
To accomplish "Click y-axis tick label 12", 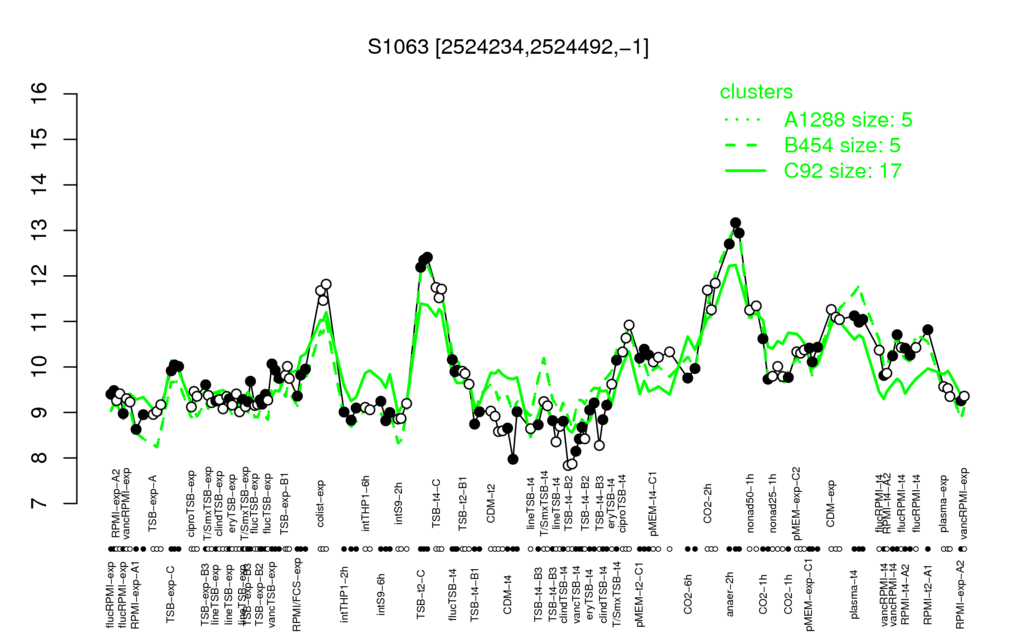I will (x=40, y=276).
